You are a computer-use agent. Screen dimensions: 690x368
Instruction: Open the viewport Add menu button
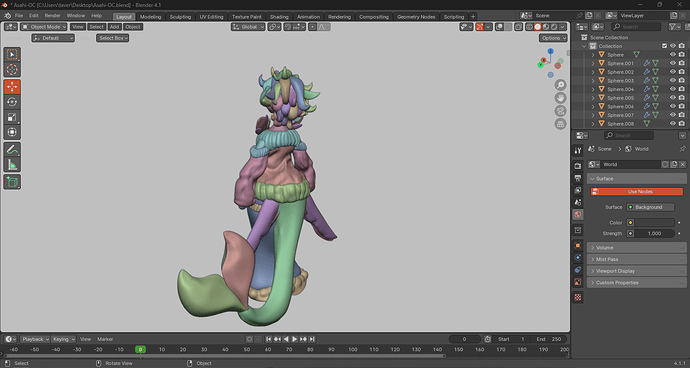[x=114, y=27]
